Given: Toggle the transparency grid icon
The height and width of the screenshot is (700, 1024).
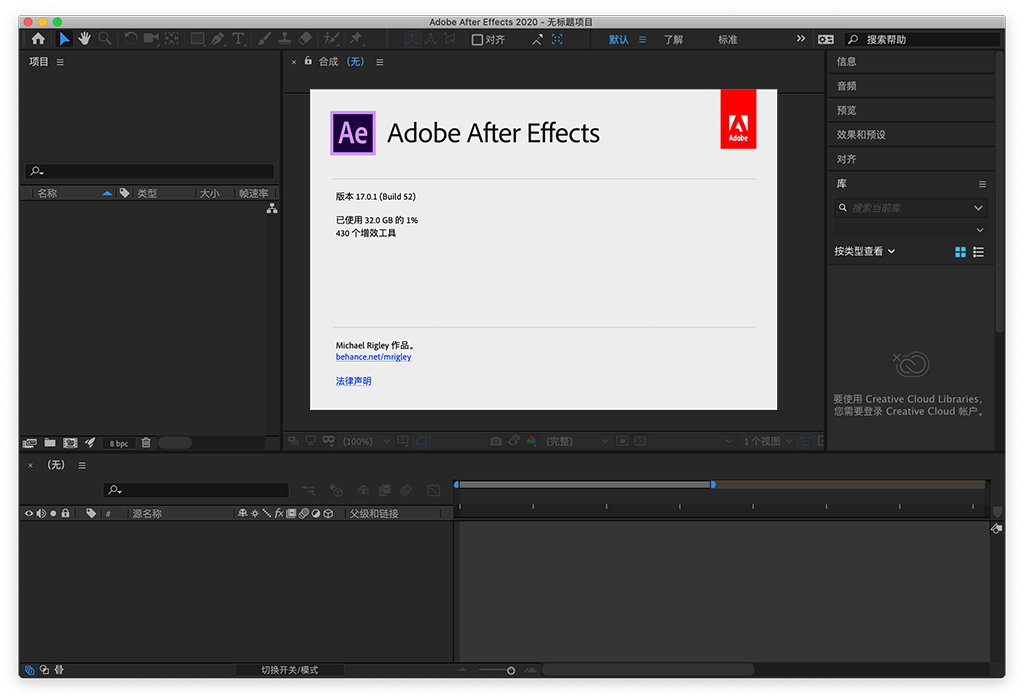Looking at the screenshot, I should 640,441.
